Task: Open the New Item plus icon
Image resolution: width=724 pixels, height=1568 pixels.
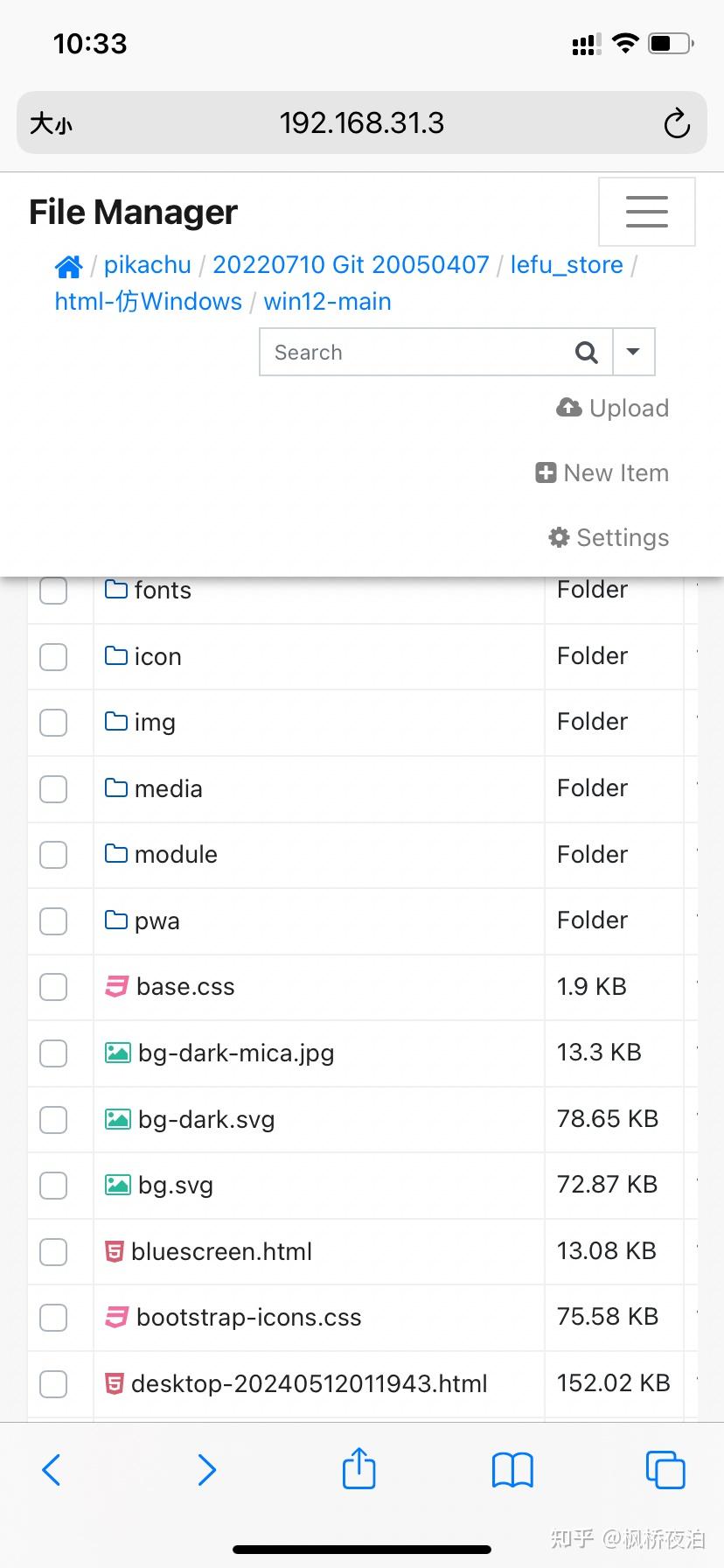Action: [x=546, y=472]
